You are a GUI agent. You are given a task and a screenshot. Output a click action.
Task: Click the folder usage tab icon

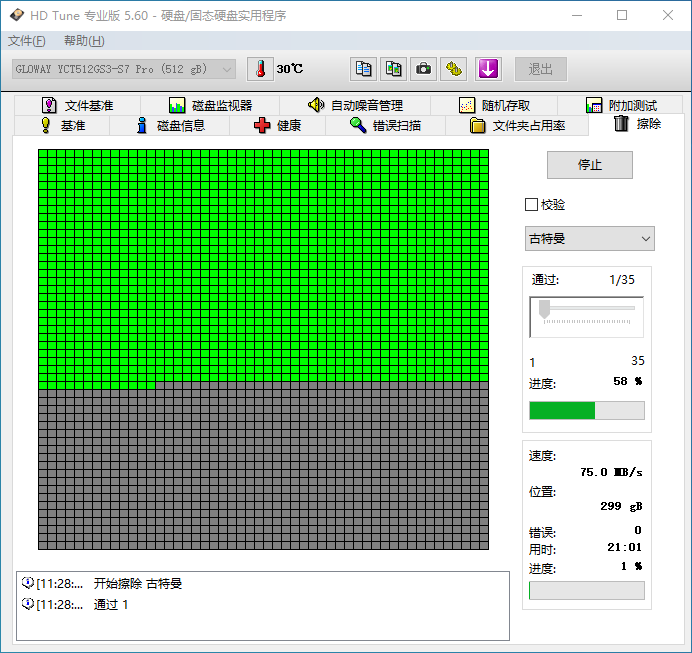pyautogui.click(x=478, y=125)
